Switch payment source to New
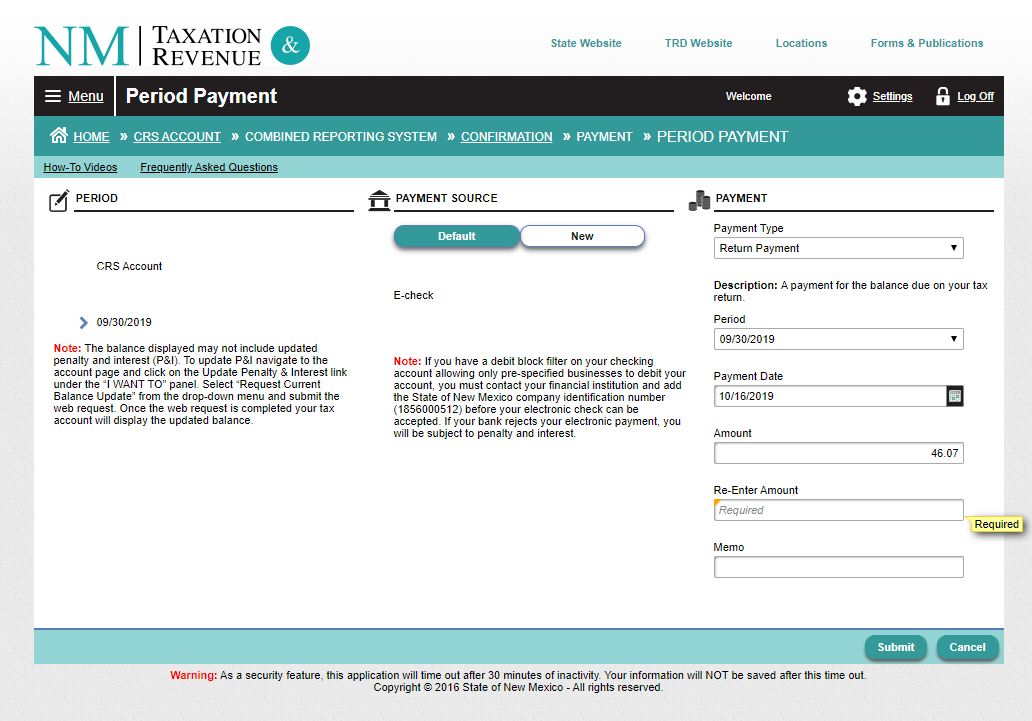The width and height of the screenshot is (1032, 721). 582,236
